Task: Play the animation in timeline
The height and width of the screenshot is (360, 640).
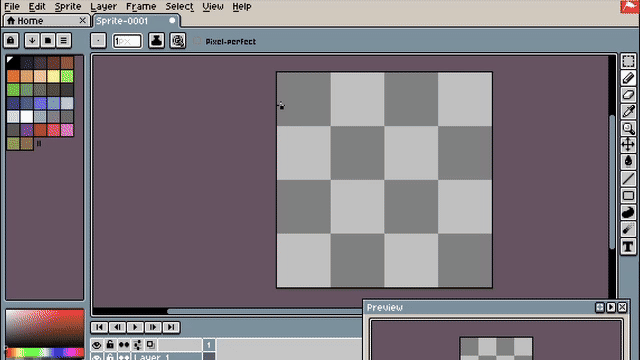Action: click(x=135, y=327)
